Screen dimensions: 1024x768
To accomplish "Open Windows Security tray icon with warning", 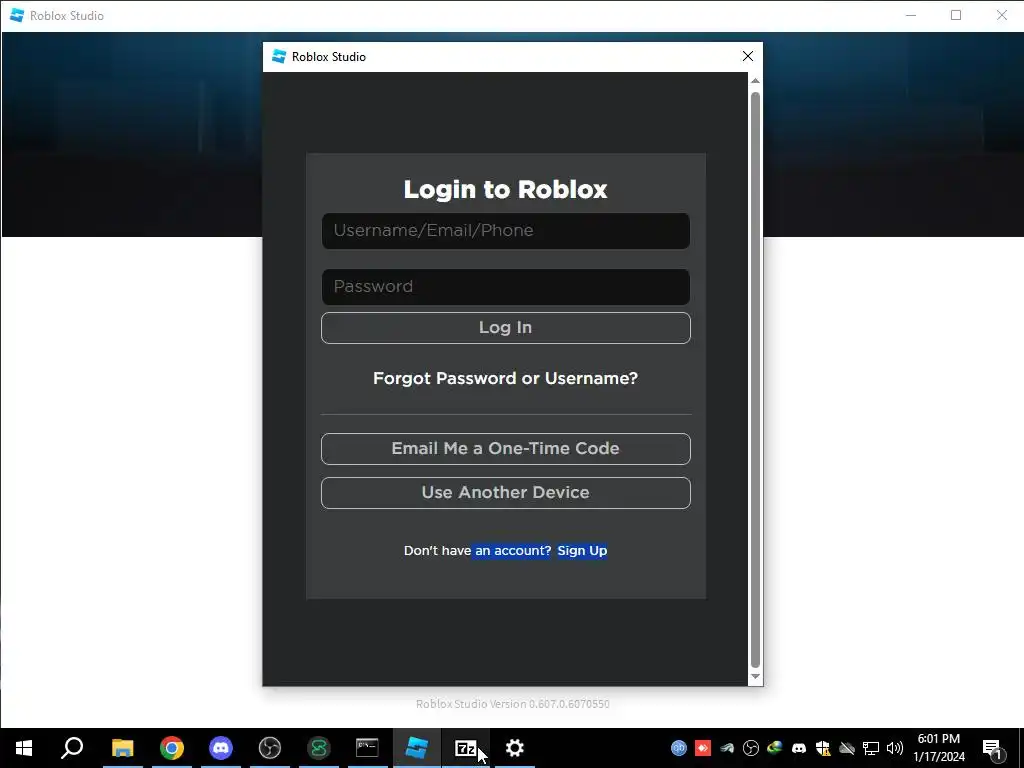I will [823, 748].
